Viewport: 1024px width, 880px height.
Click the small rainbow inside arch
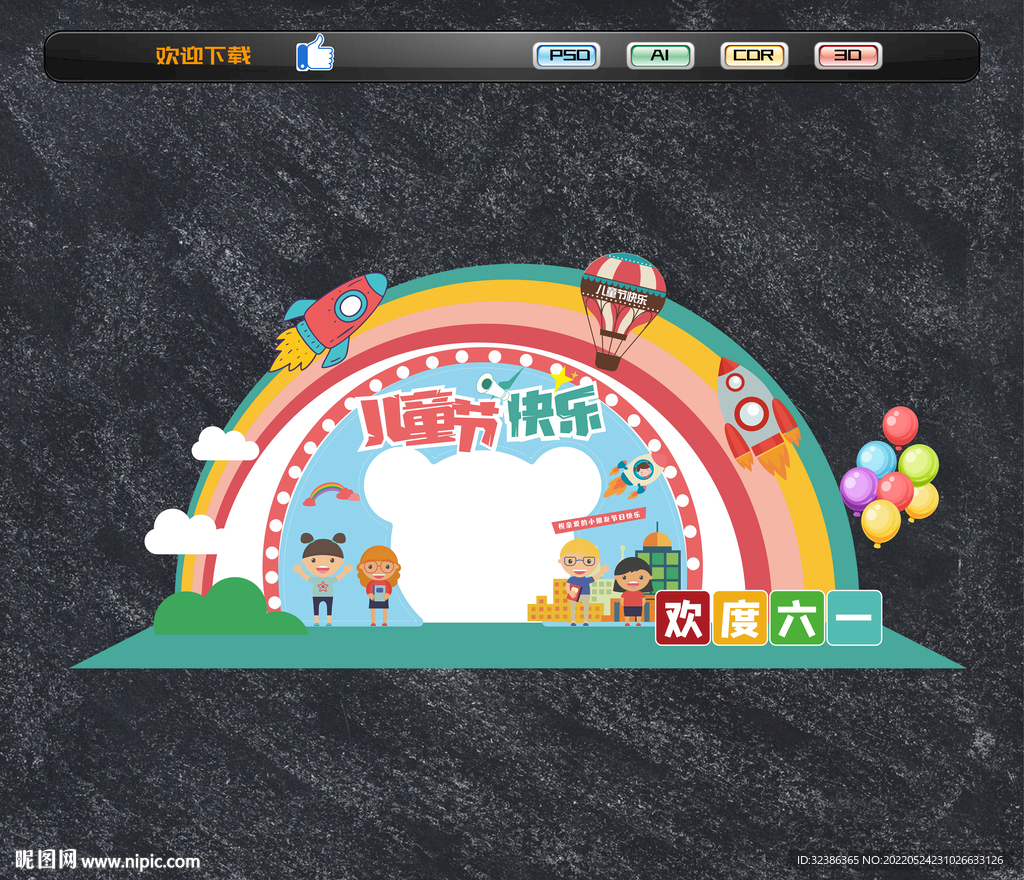click(330, 494)
